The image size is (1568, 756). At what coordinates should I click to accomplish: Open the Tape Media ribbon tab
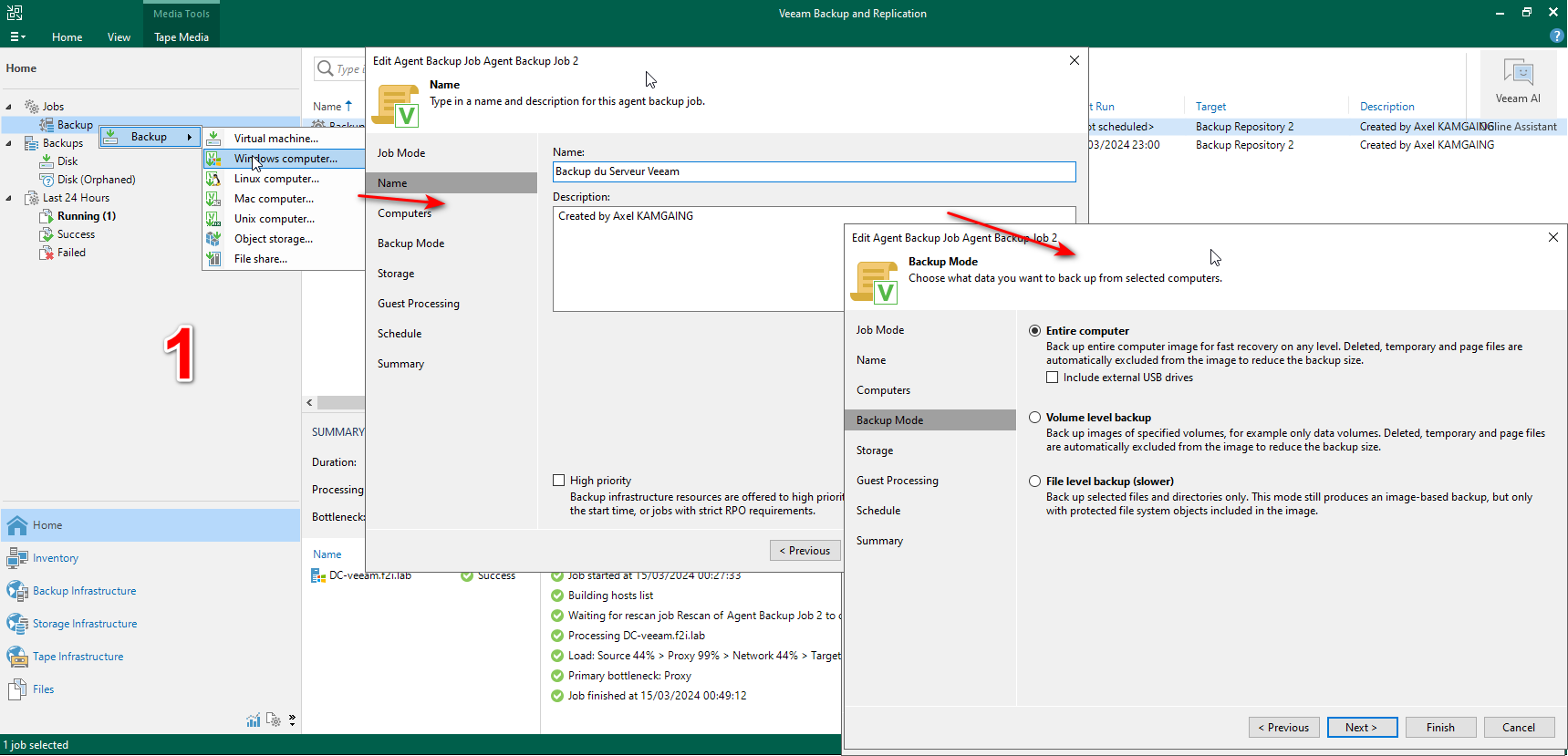click(x=182, y=37)
